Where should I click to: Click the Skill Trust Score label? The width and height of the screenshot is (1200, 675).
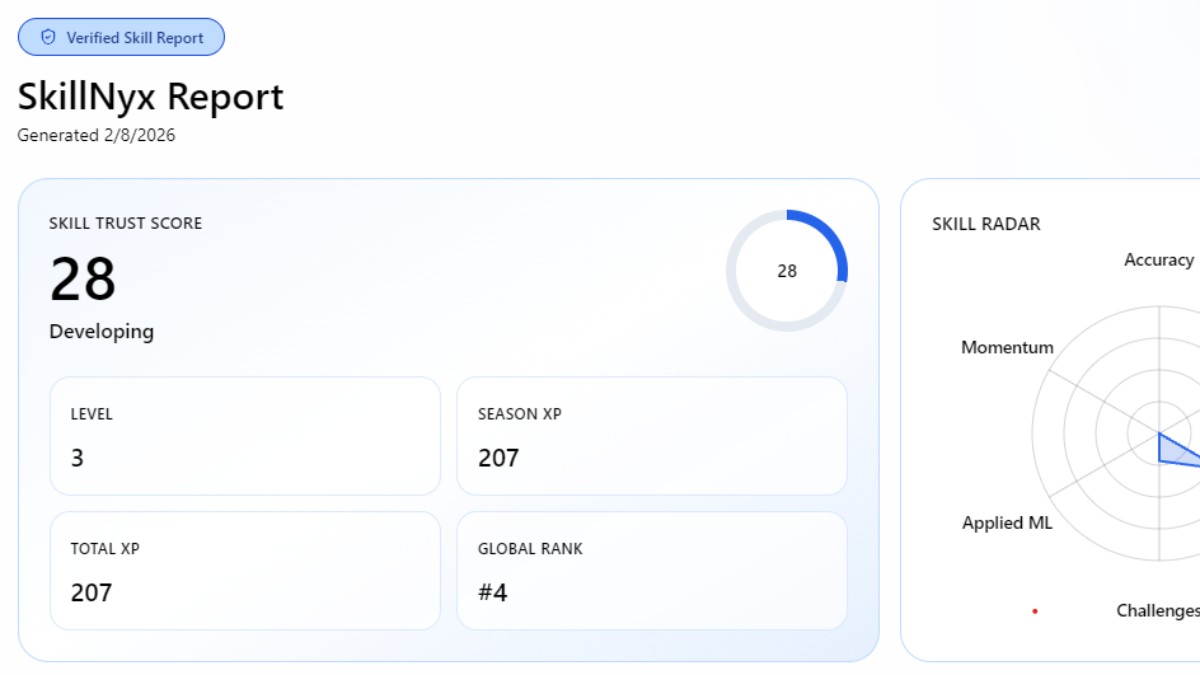(x=125, y=223)
